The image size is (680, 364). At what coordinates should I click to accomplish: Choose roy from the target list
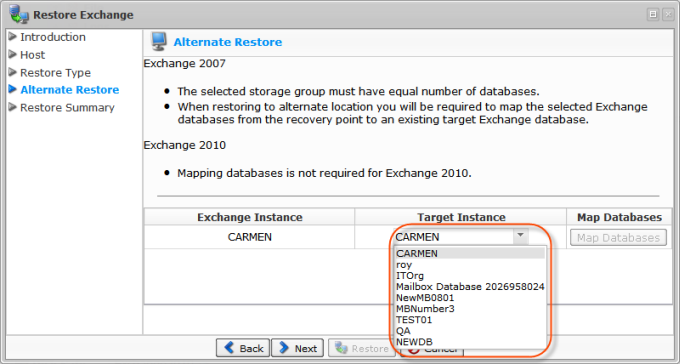pyautogui.click(x=470, y=264)
